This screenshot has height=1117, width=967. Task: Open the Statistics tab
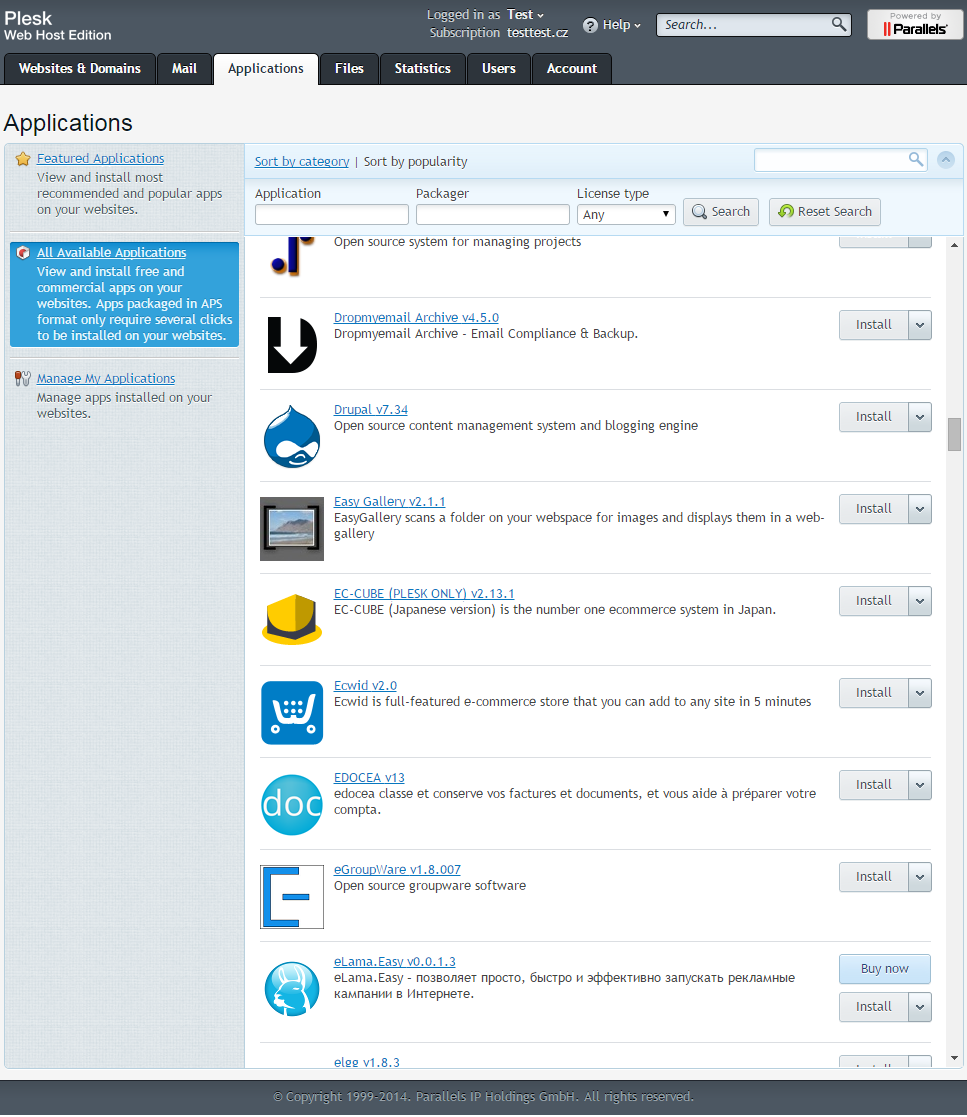[422, 69]
